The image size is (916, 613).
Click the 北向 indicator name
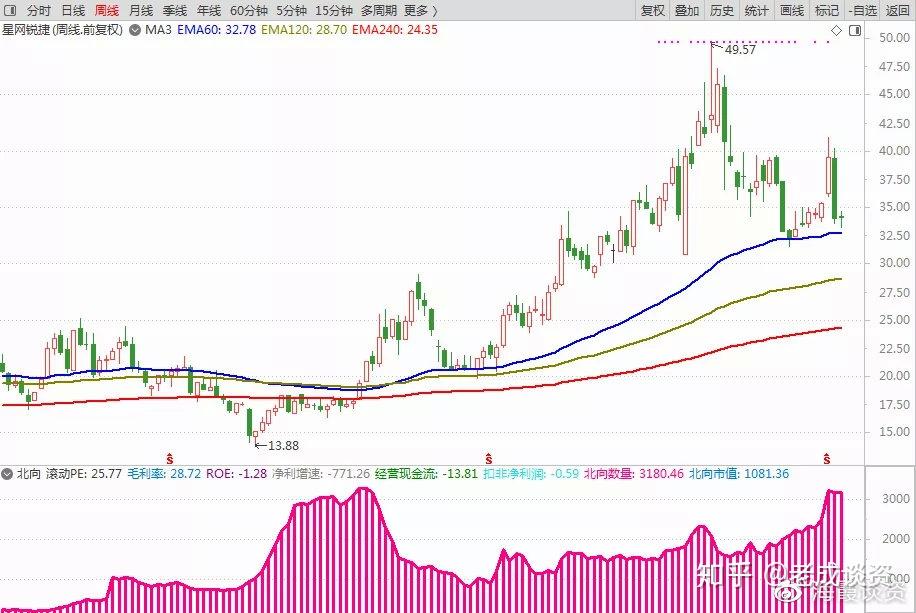point(28,473)
